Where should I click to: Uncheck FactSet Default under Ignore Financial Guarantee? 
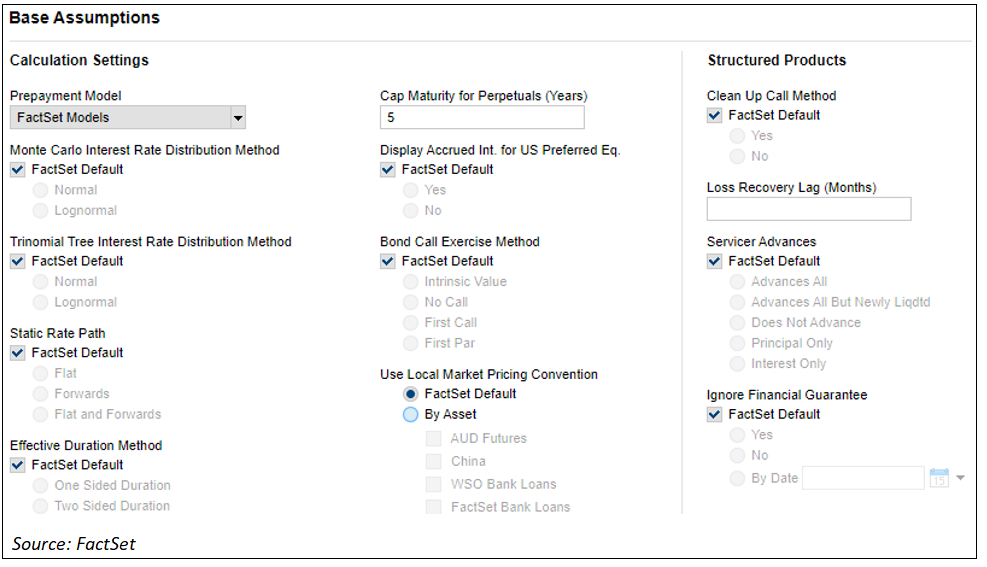pos(715,414)
